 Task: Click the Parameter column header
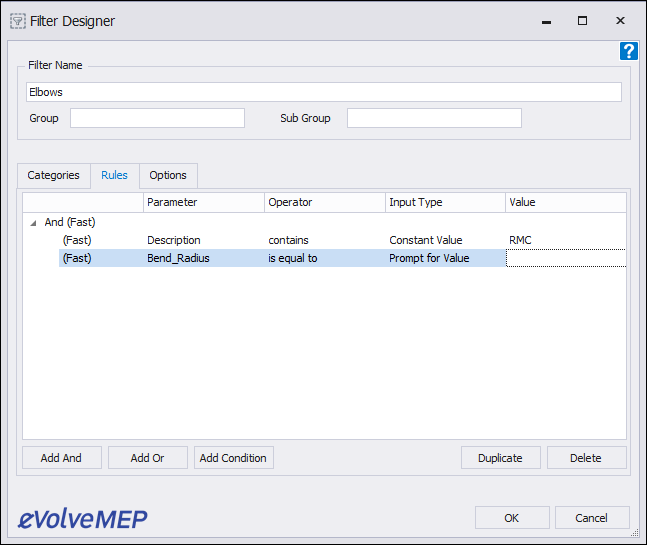pos(204,202)
